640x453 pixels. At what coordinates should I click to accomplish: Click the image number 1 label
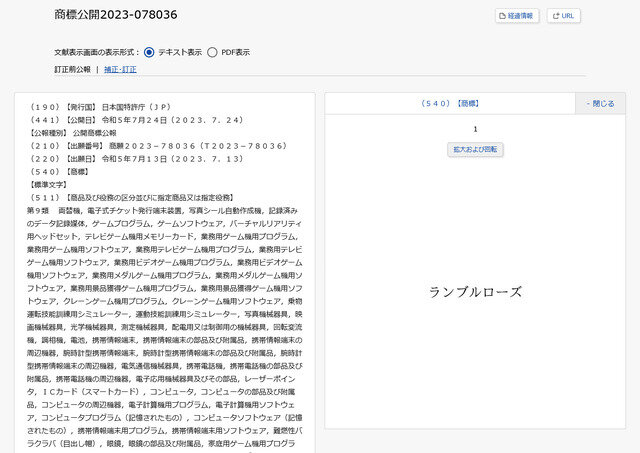(x=475, y=129)
